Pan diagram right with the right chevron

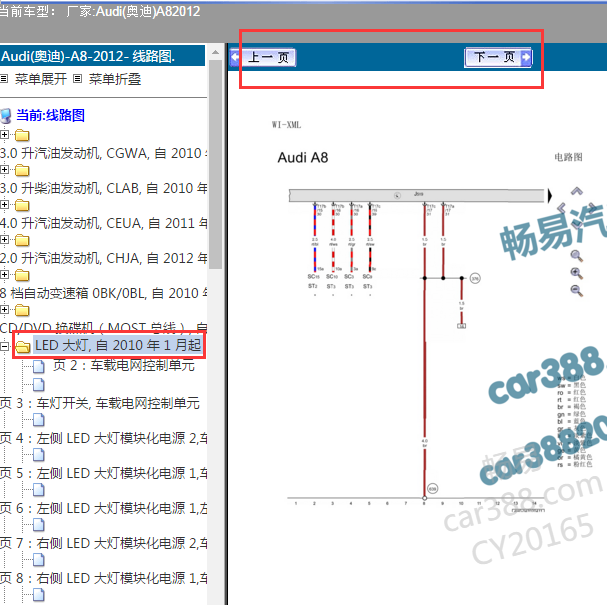[x=592, y=208]
